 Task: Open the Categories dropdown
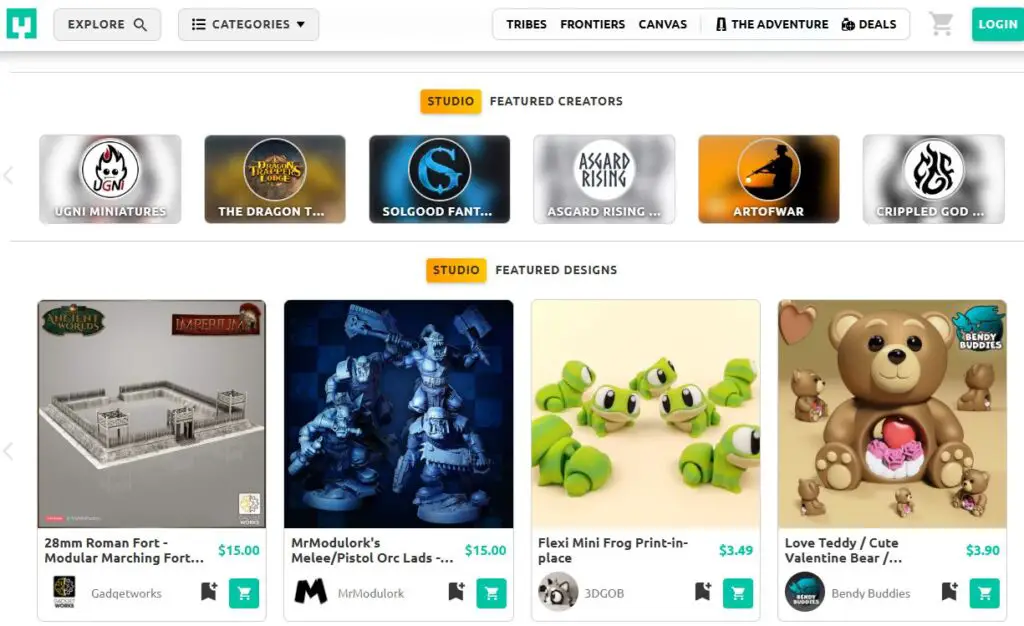tap(248, 24)
